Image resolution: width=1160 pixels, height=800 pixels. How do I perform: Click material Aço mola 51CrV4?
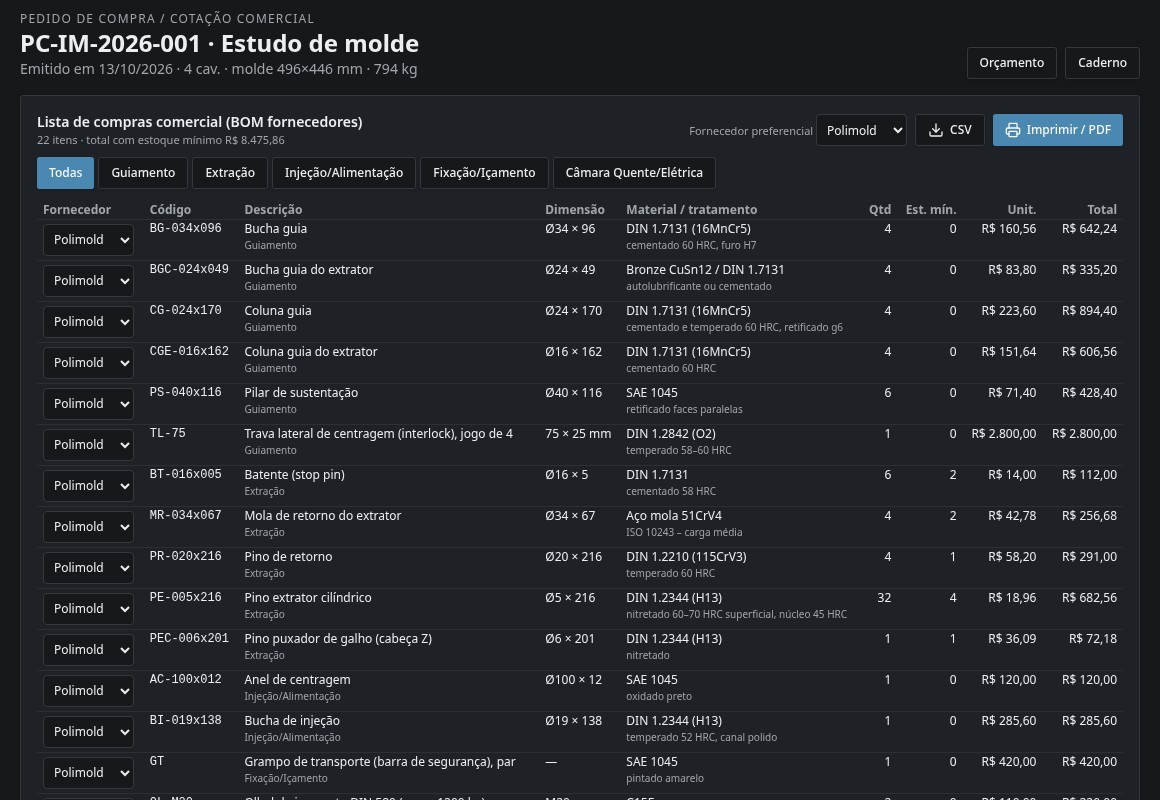[674, 516]
